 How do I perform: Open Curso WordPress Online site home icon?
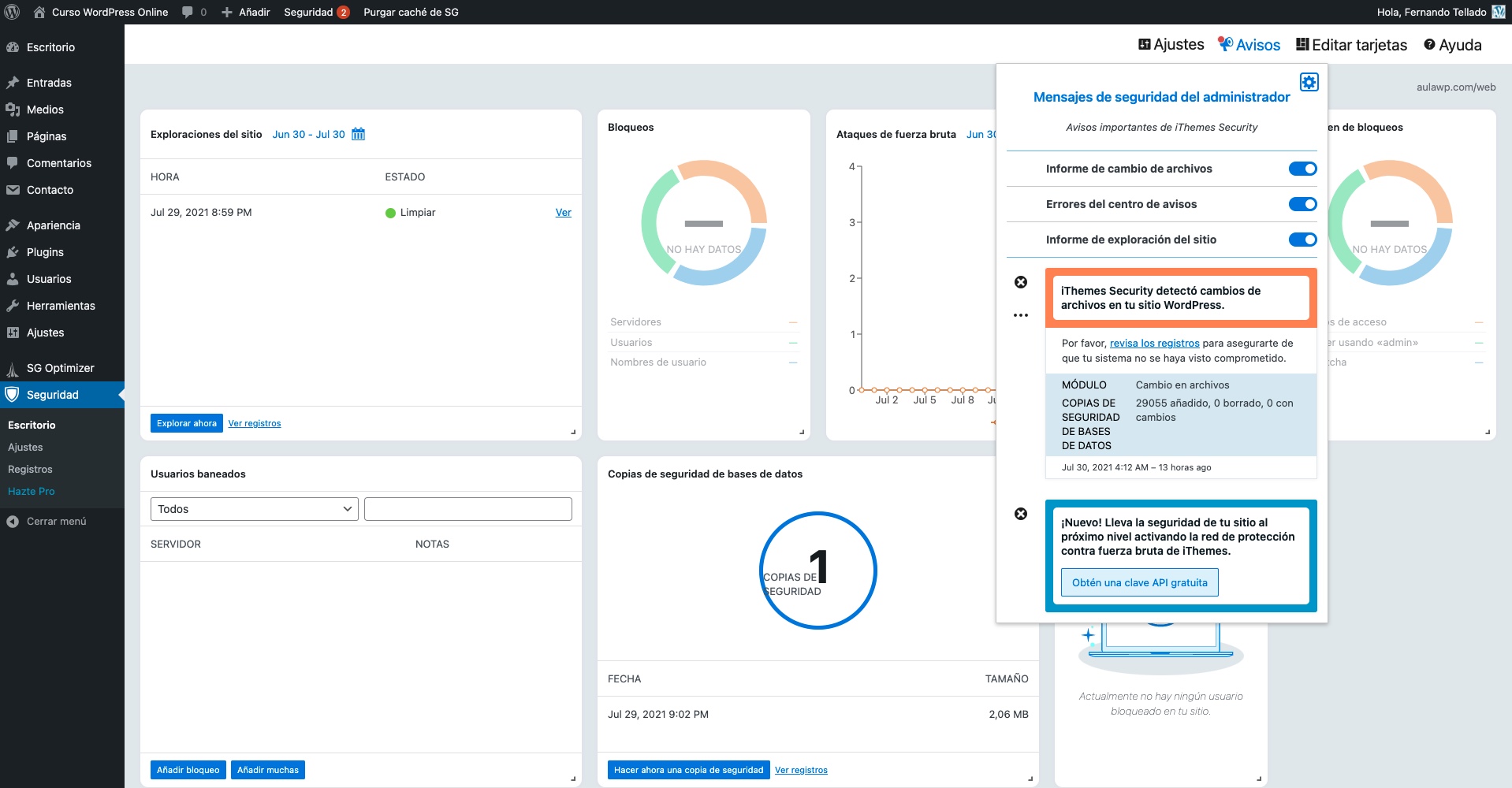[39, 12]
